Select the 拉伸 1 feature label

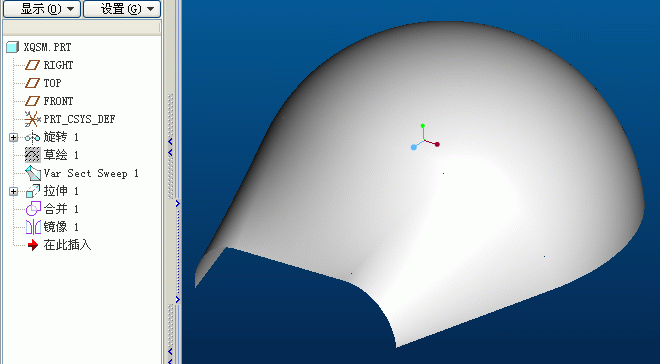tap(61, 191)
